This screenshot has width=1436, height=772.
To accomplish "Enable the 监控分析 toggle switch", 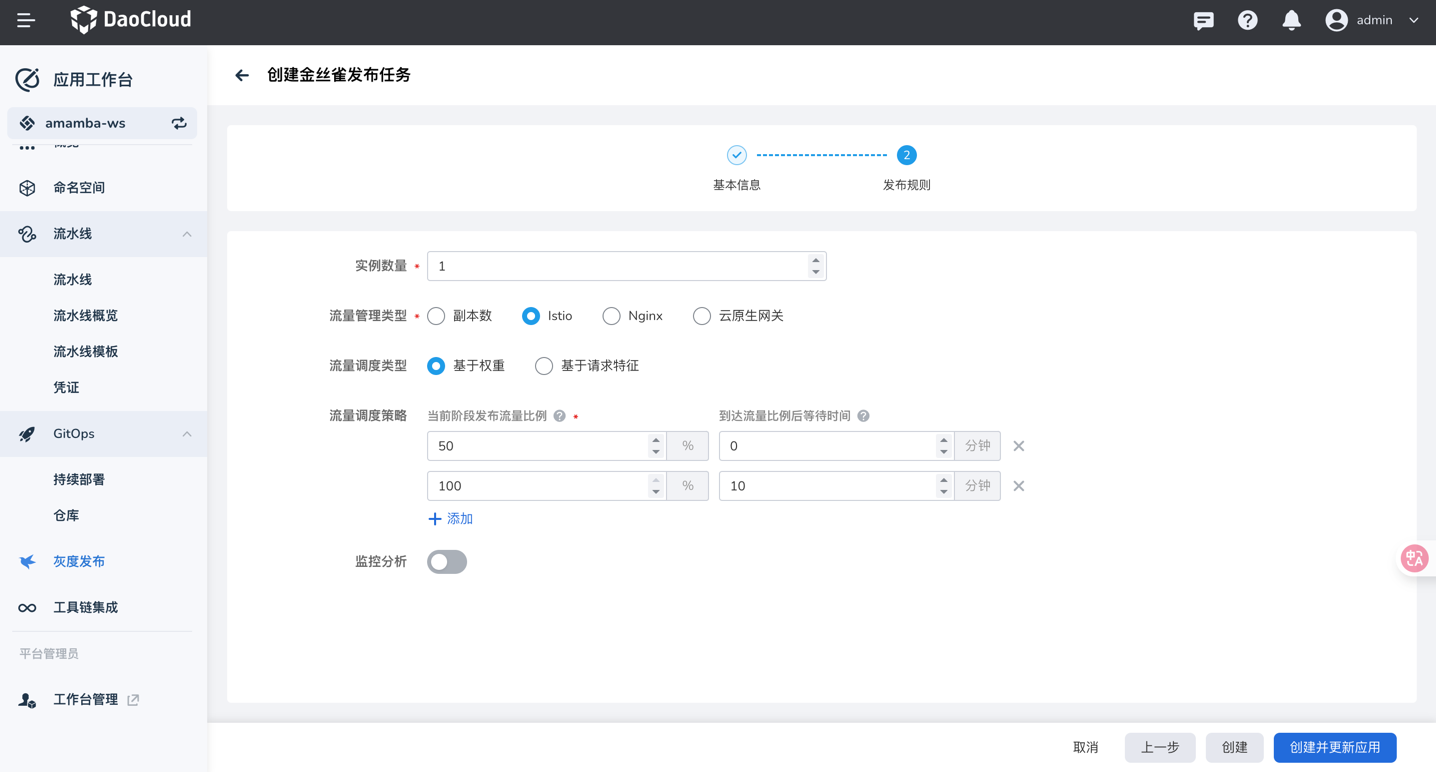I will click(x=447, y=562).
